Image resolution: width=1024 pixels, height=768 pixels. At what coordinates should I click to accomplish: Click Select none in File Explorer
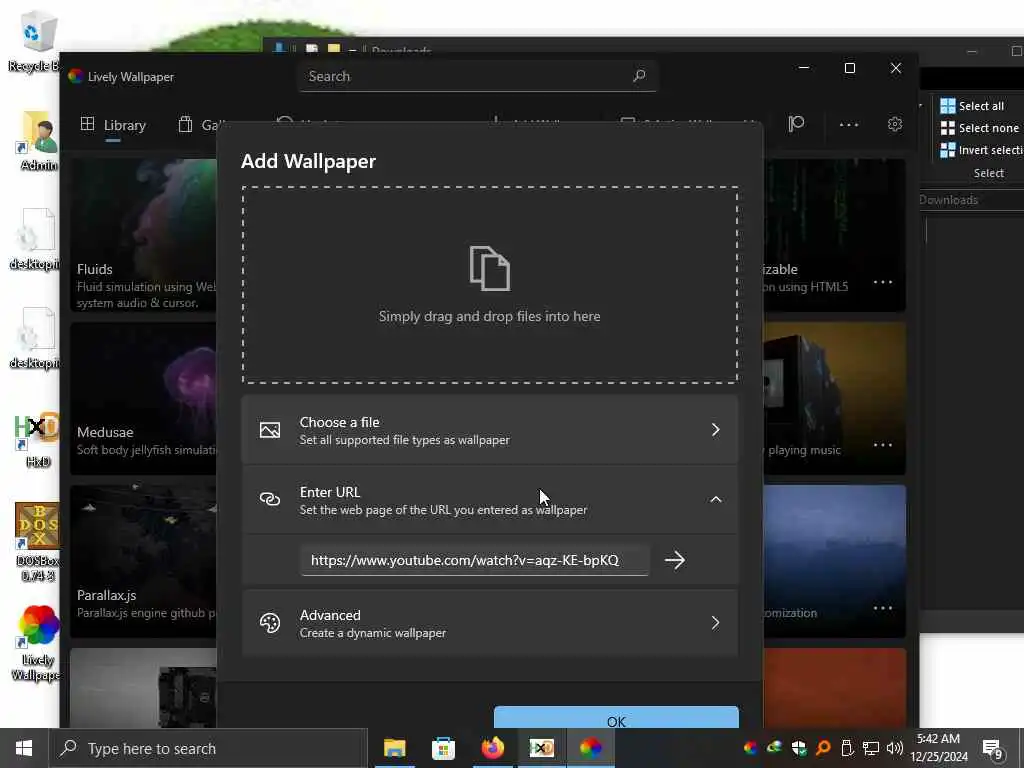pyautogui.click(x=980, y=128)
